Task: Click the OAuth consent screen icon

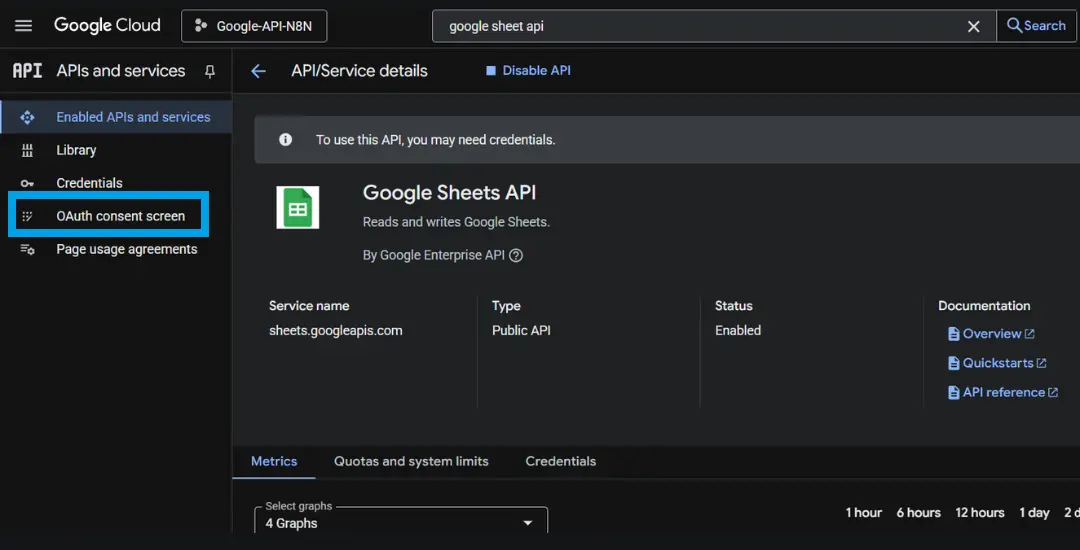Action: 28,216
